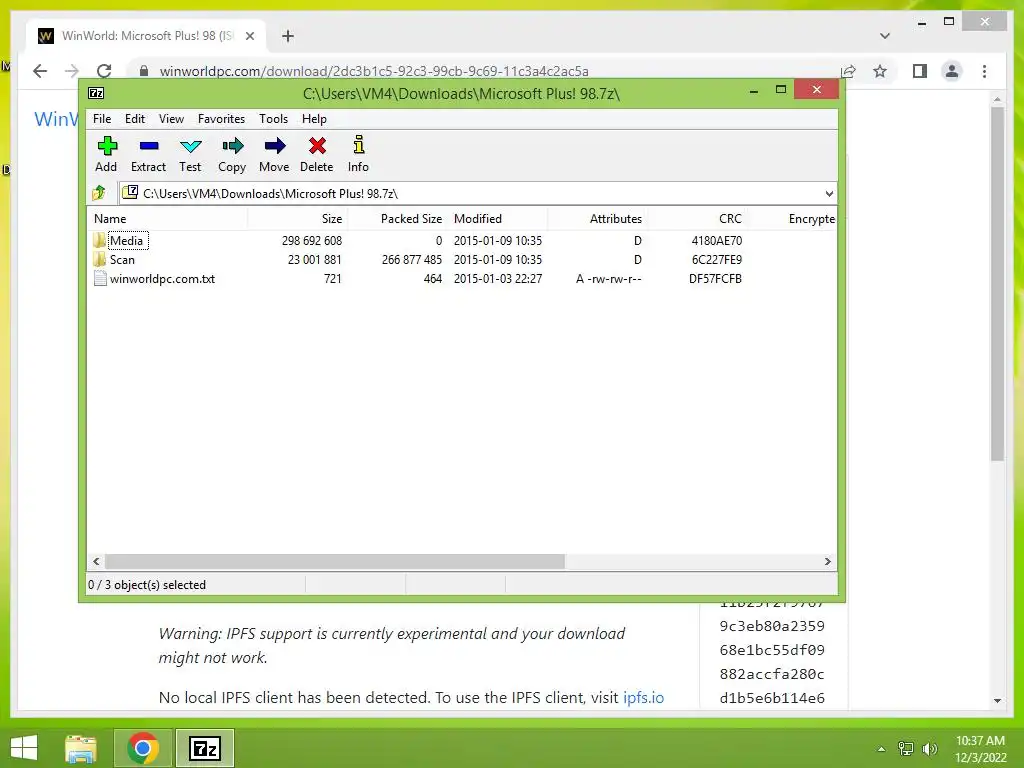Sort by Modified column header
The width and height of the screenshot is (1024, 768).
498,219
